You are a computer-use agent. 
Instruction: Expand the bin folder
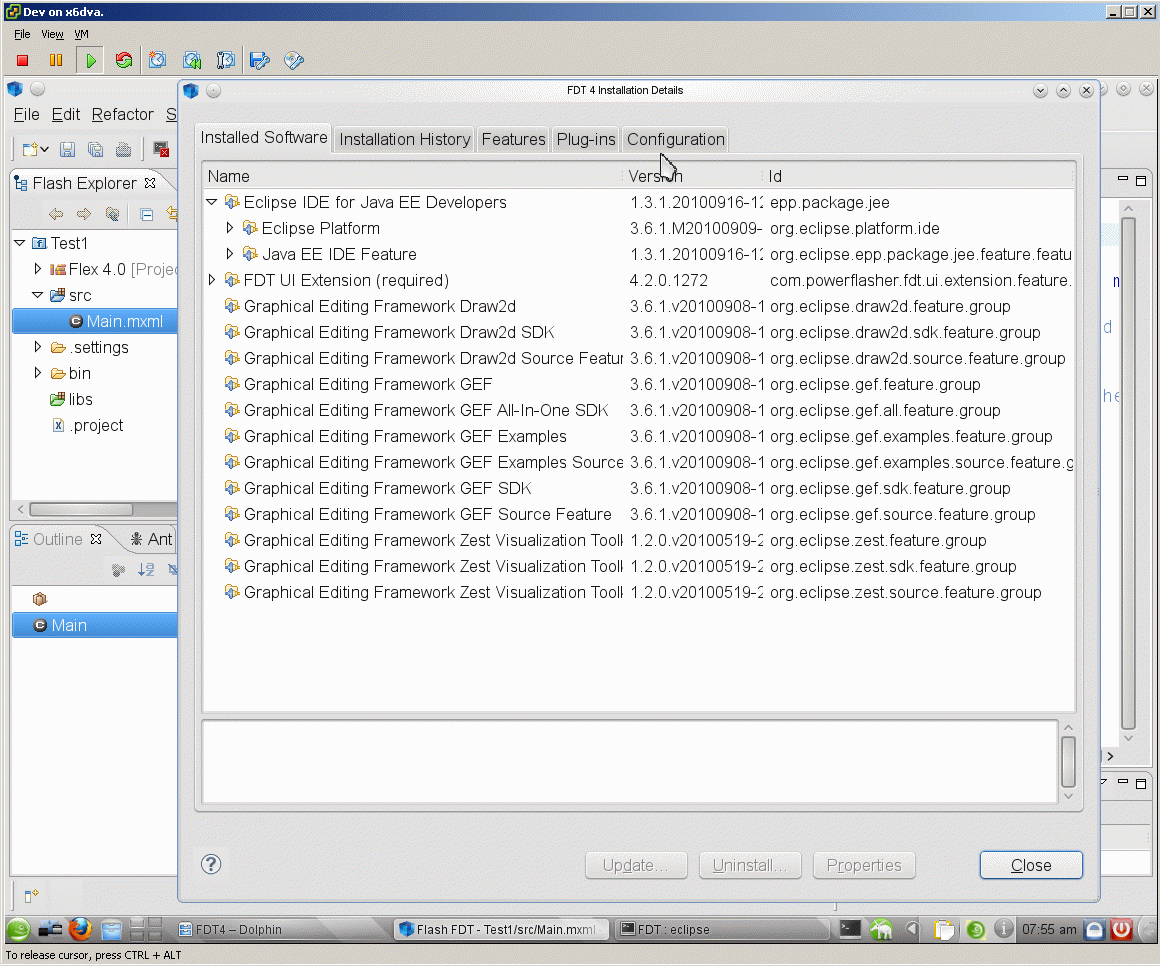pyautogui.click(x=38, y=373)
